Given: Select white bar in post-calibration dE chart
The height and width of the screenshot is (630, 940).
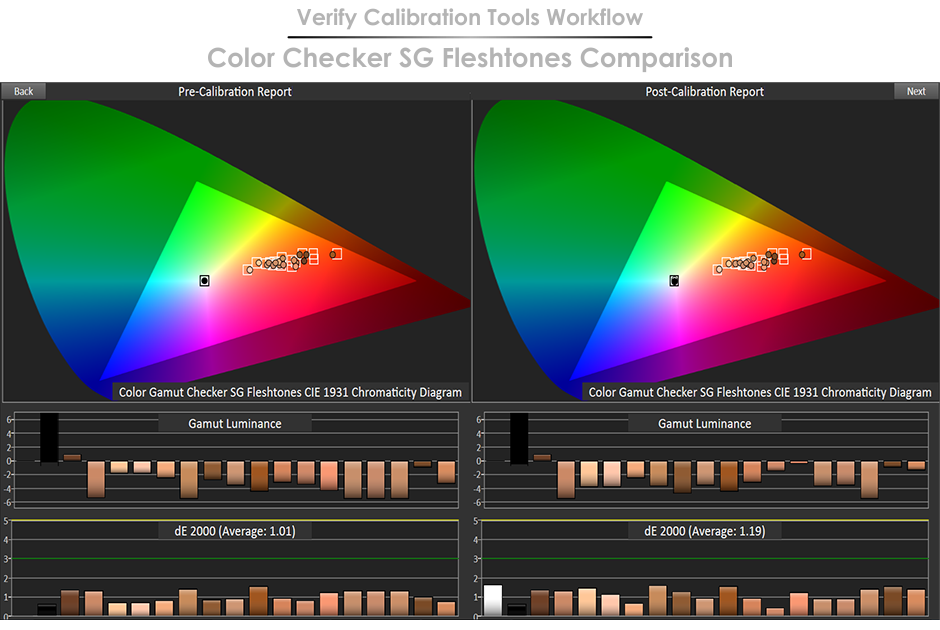Looking at the screenshot, I should 493,600.
